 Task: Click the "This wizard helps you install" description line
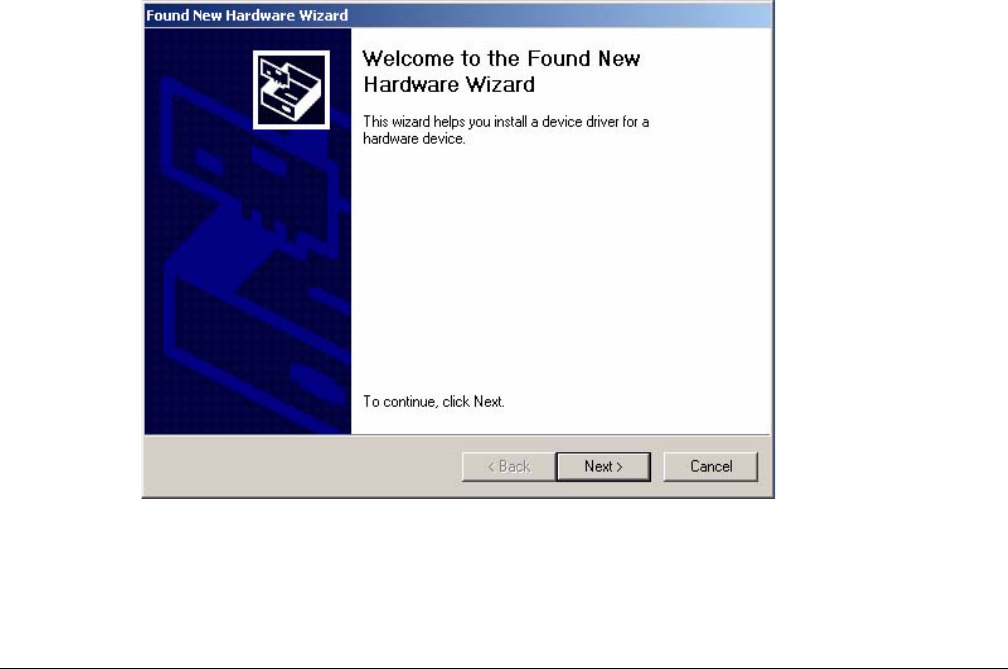click(x=506, y=121)
